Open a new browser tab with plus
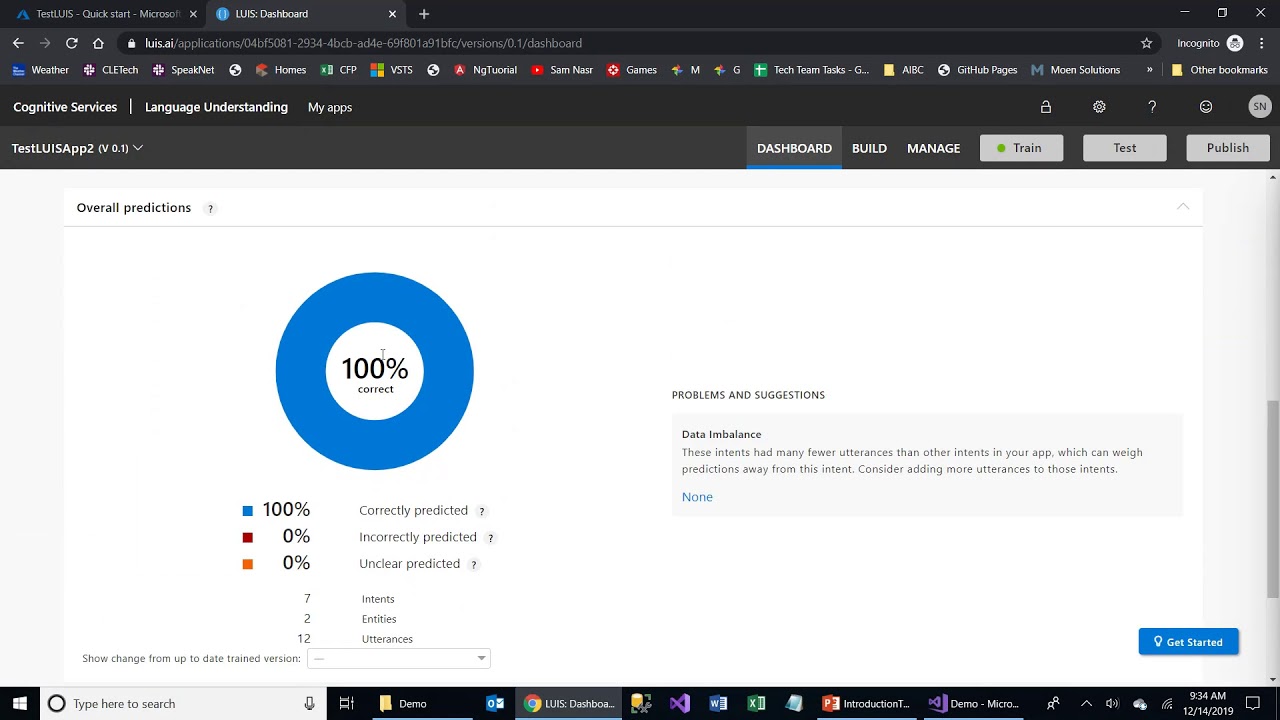Viewport: 1280px width, 720px height. 424,14
